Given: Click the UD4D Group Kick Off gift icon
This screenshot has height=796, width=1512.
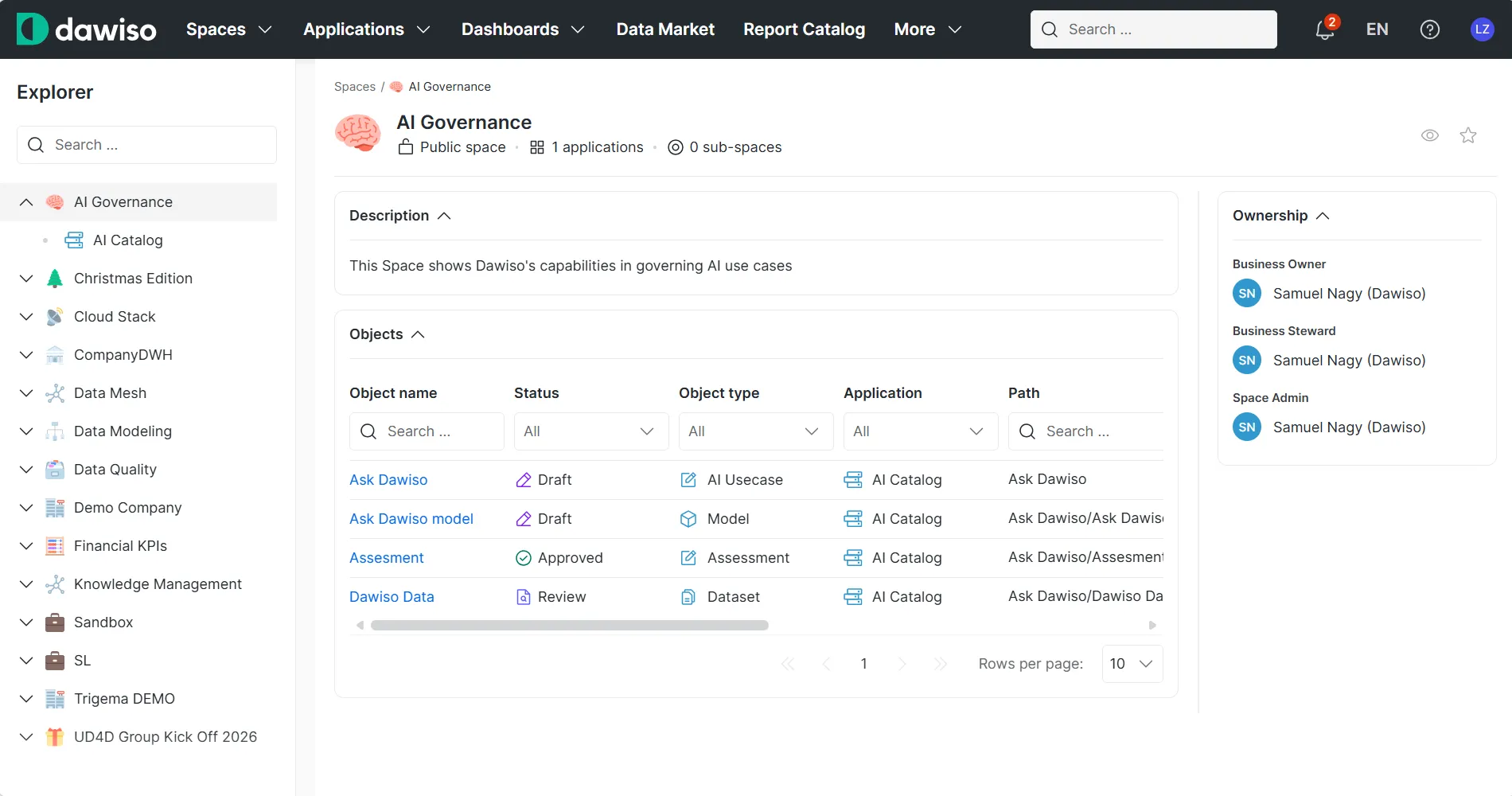Looking at the screenshot, I should [x=55, y=737].
